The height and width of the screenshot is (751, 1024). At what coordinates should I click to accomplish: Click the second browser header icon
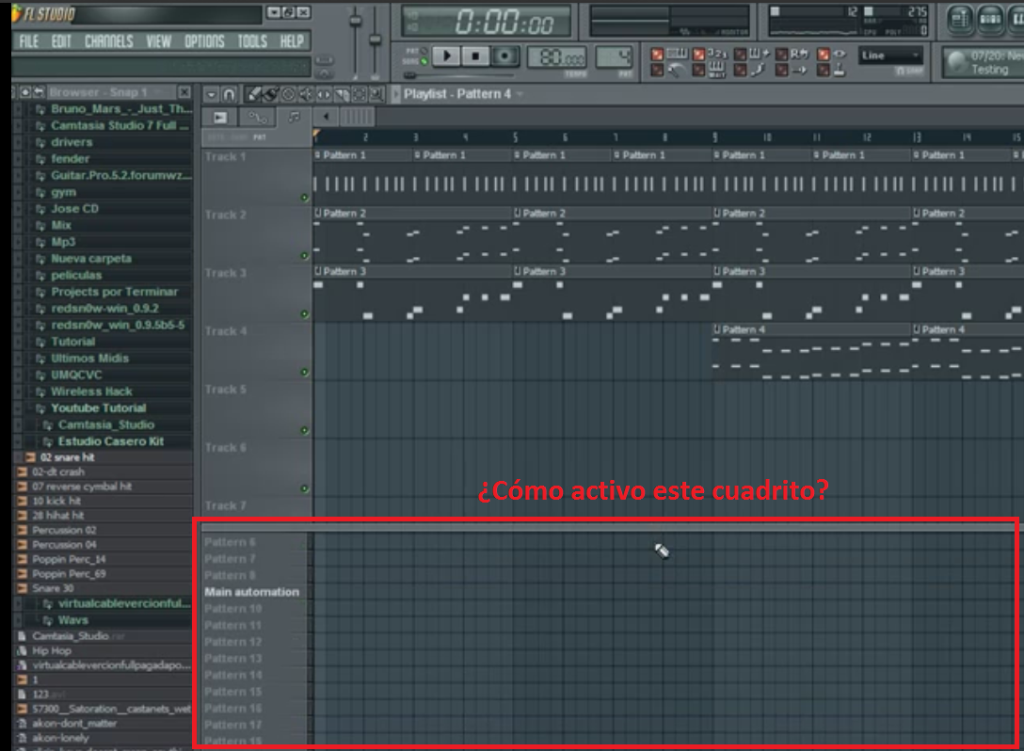pyautogui.click(x=39, y=93)
